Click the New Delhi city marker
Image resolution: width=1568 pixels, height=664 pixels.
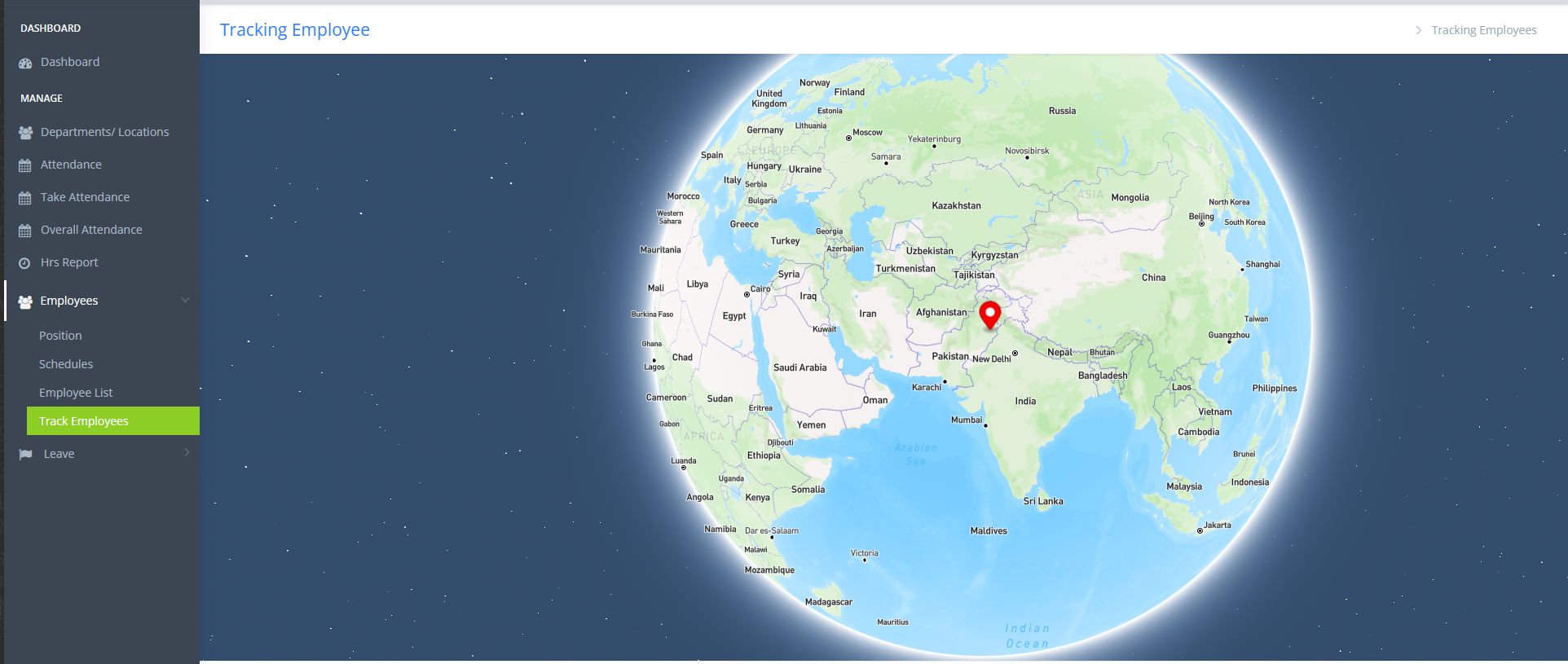coord(1015,354)
